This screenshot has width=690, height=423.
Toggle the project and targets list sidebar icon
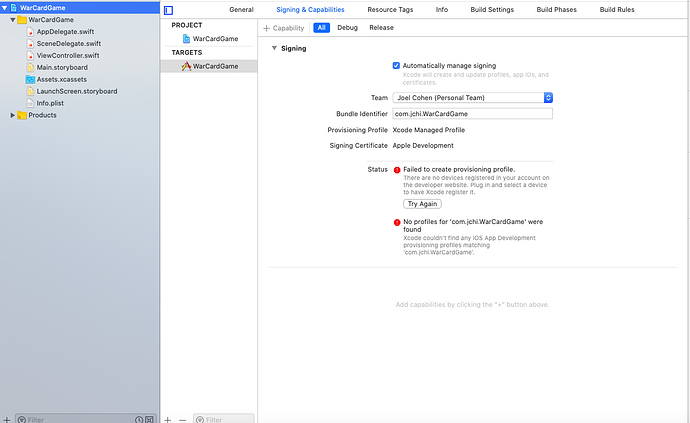tap(169, 10)
